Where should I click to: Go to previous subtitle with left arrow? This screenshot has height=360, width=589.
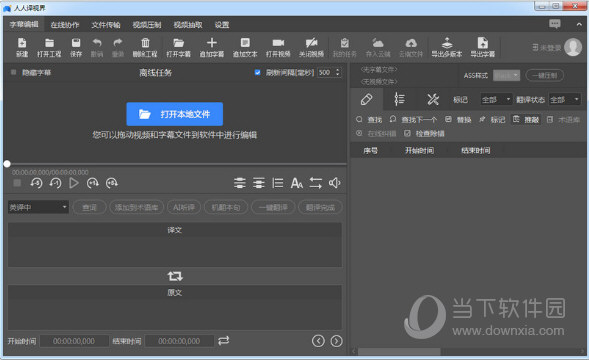coord(318,341)
